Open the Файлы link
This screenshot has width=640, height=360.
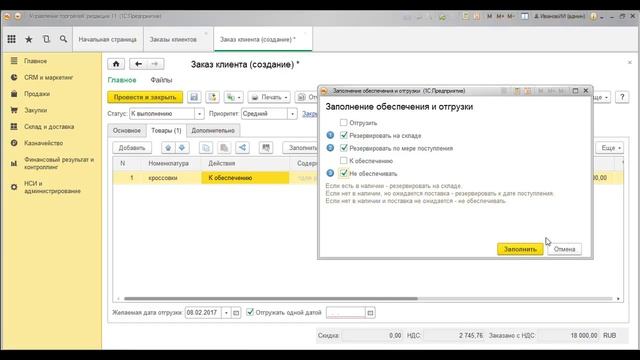pyautogui.click(x=161, y=80)
